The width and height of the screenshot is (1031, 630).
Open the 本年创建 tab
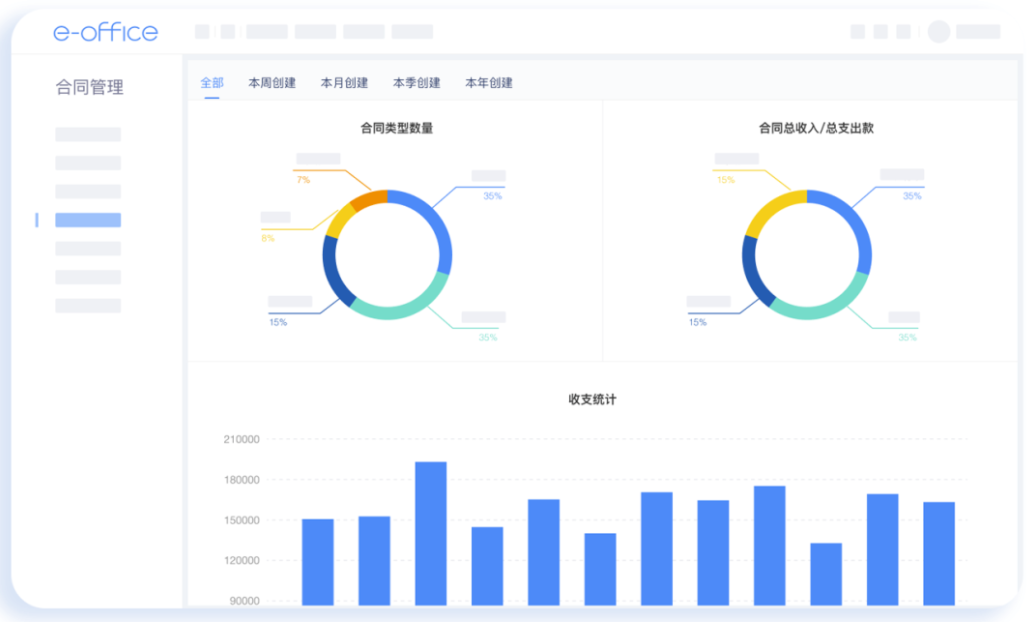coord(489,83)
